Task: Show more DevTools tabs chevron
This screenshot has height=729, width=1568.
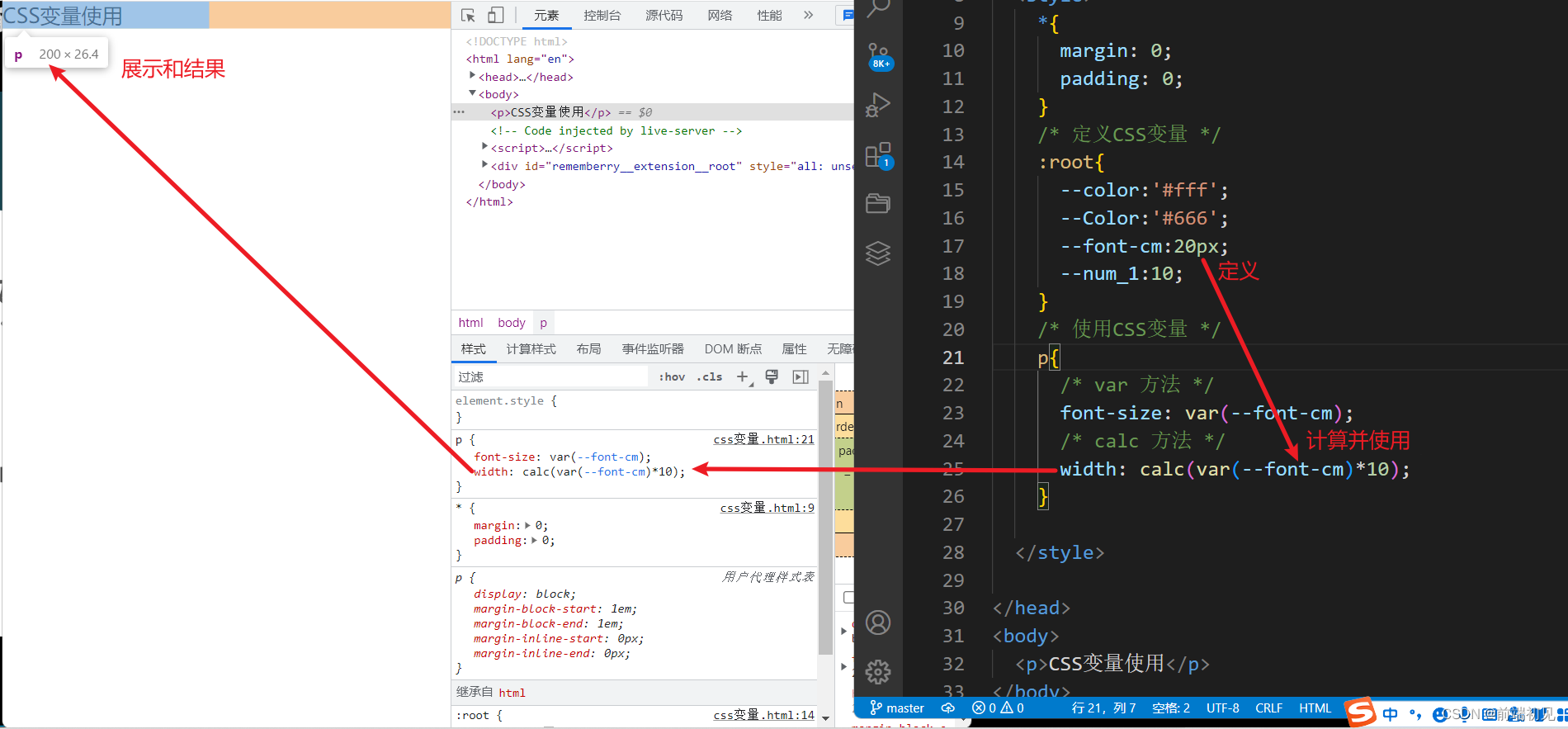Action: [809, 15]
